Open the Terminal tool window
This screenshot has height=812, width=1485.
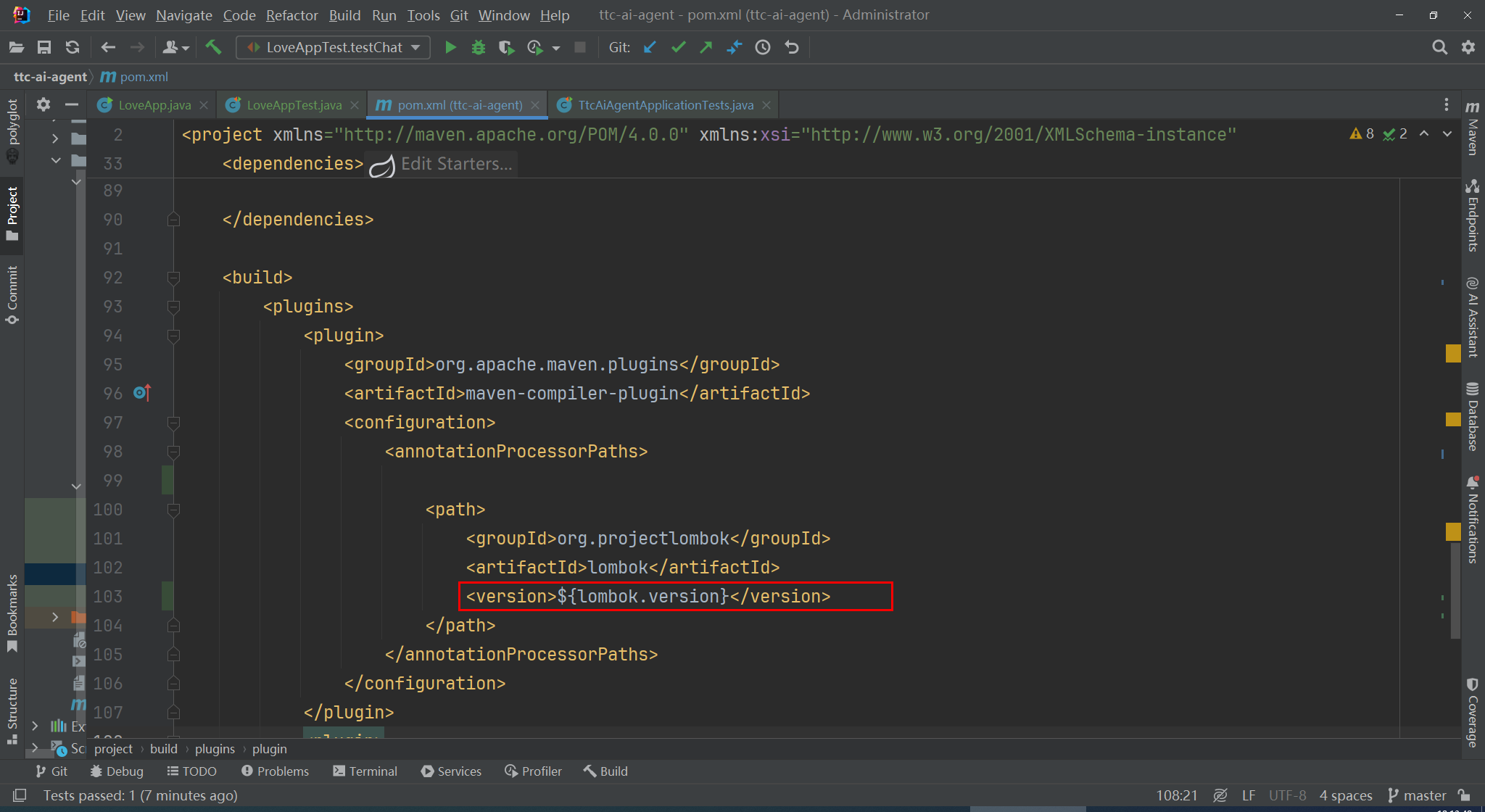pos(365,771)
